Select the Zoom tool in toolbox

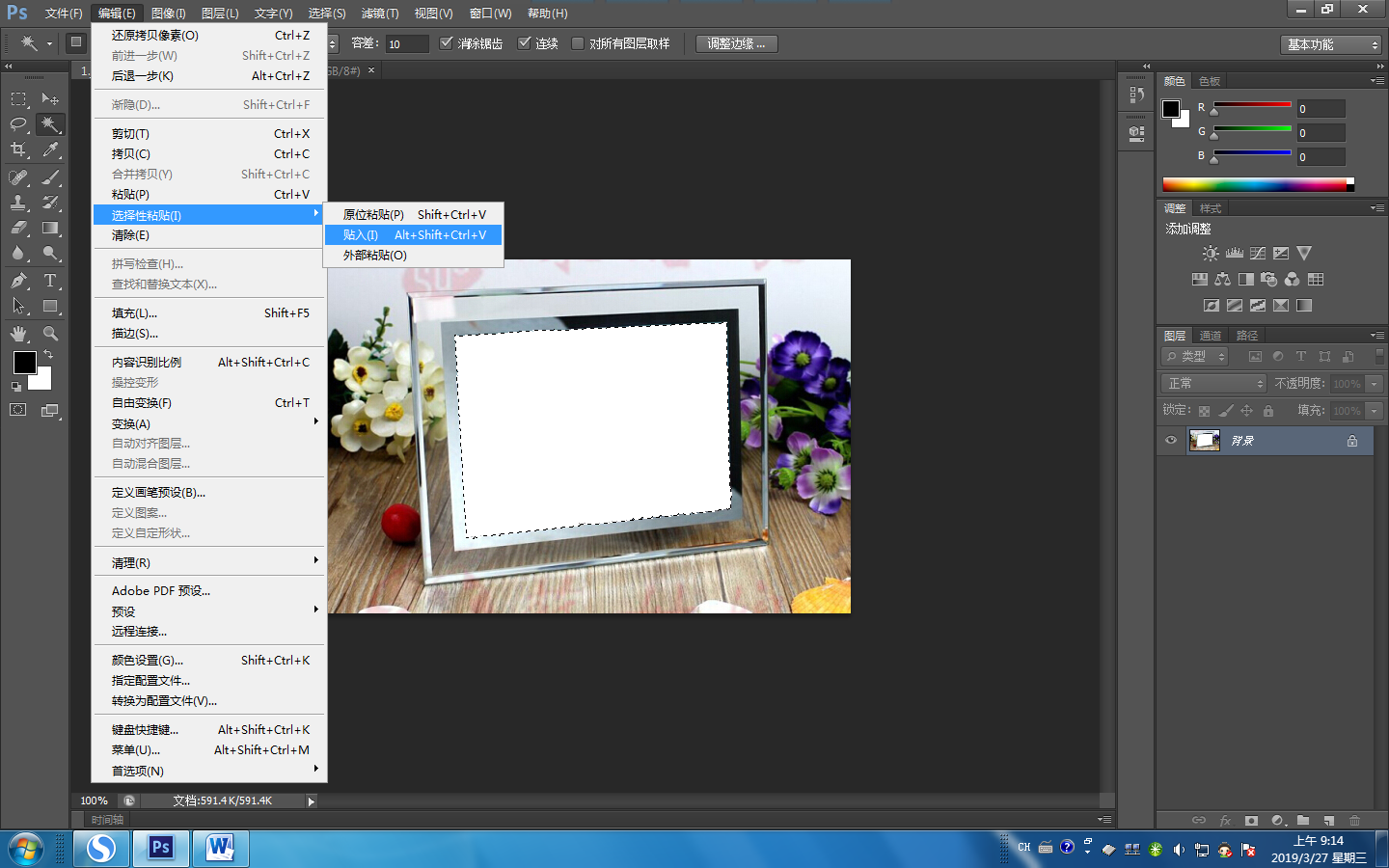pos(50,334)
